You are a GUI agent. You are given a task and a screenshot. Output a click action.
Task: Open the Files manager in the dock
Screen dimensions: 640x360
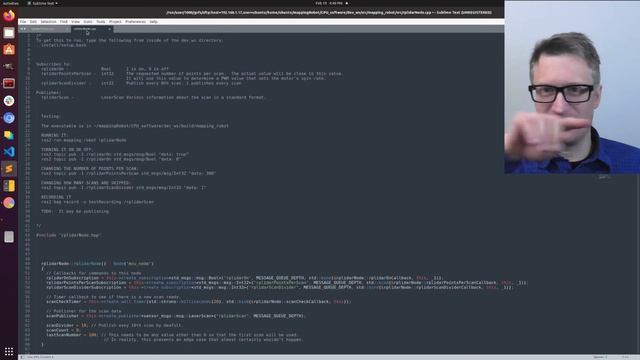coord(9,33)
